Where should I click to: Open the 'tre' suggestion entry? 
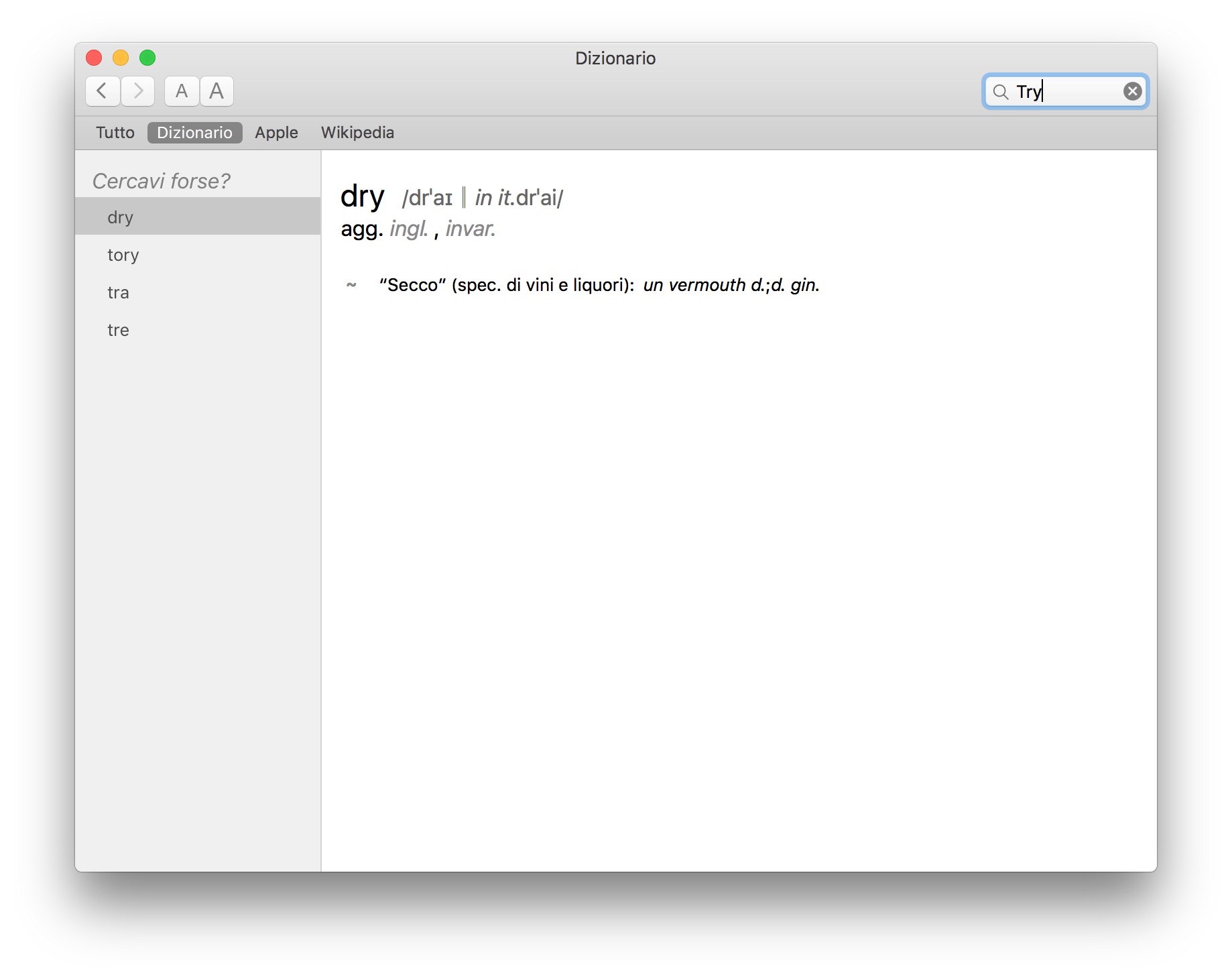point(118,330)
